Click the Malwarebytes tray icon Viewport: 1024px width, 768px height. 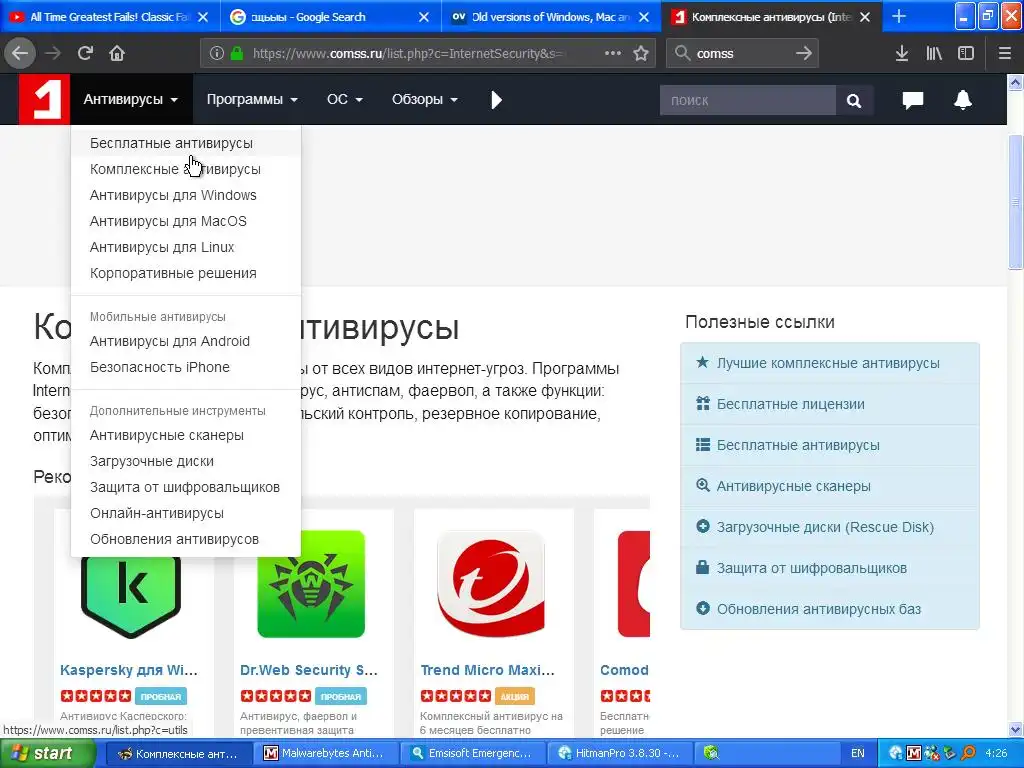(x=914, y=753)
